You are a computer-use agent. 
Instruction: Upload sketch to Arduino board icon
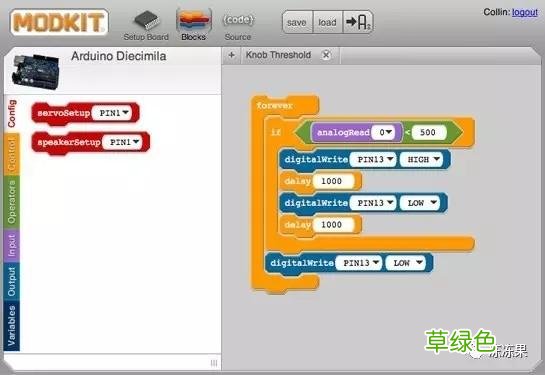coord(358,23)
